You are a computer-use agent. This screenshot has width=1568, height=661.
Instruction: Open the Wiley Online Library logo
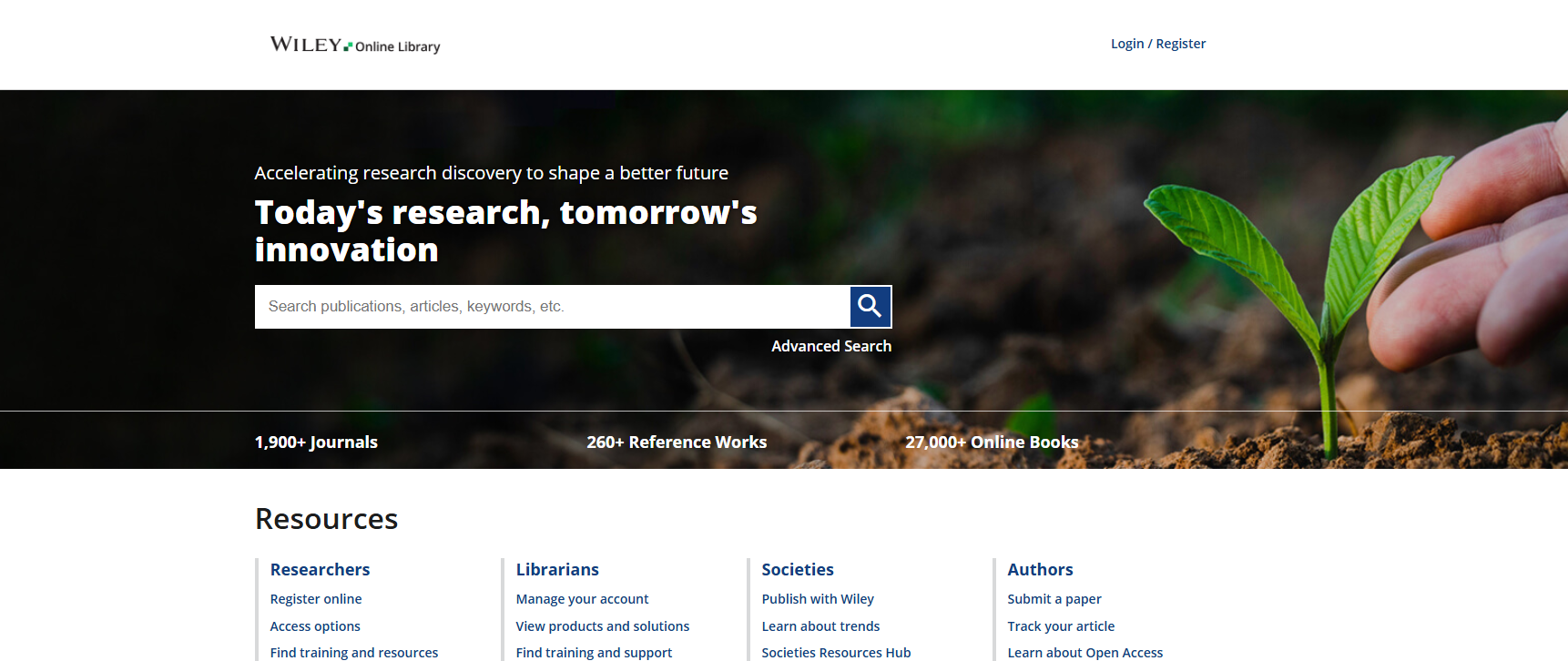click(355, 45)
